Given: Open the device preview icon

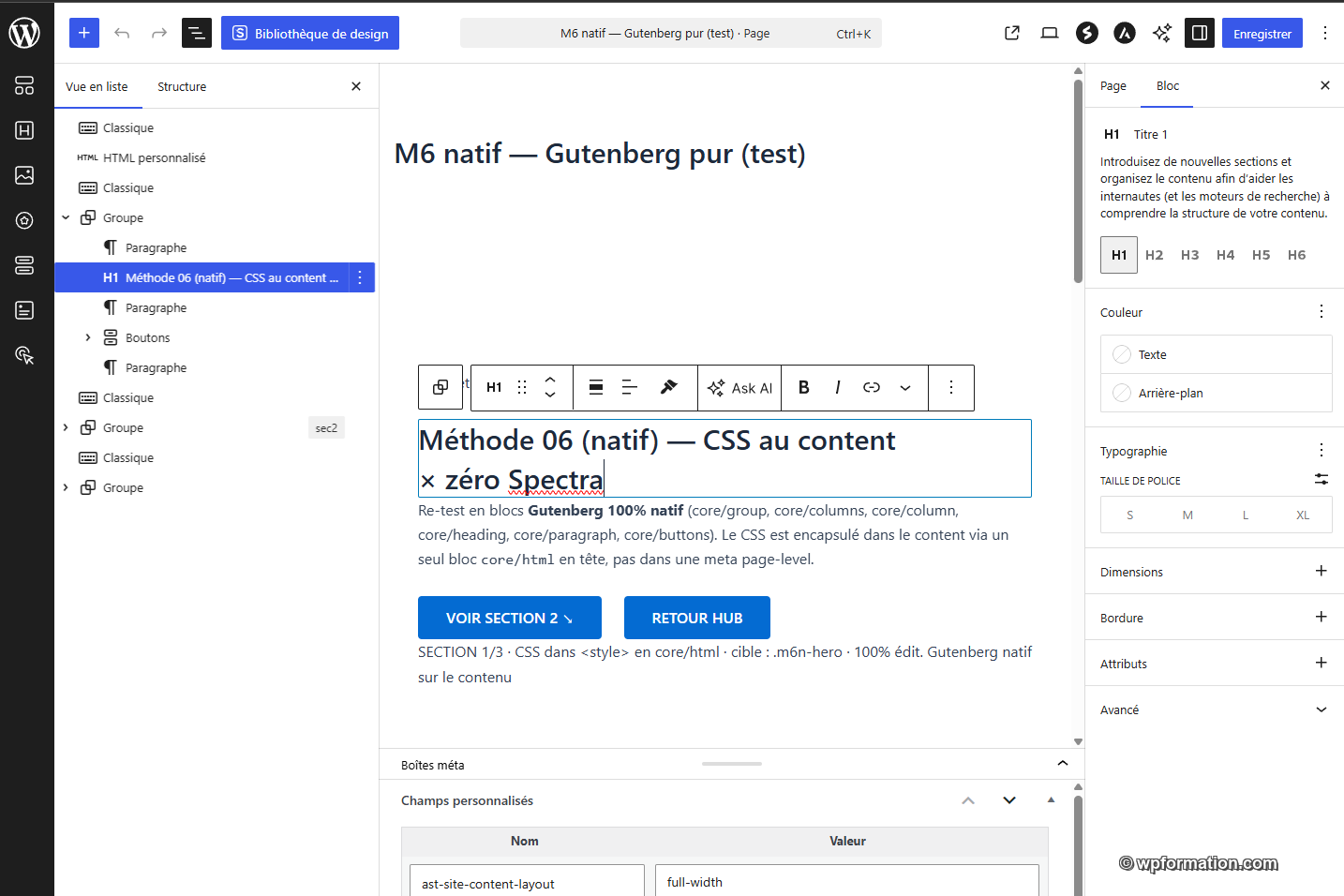Looking at the screenshot, I should click(x=1050, y=33).
